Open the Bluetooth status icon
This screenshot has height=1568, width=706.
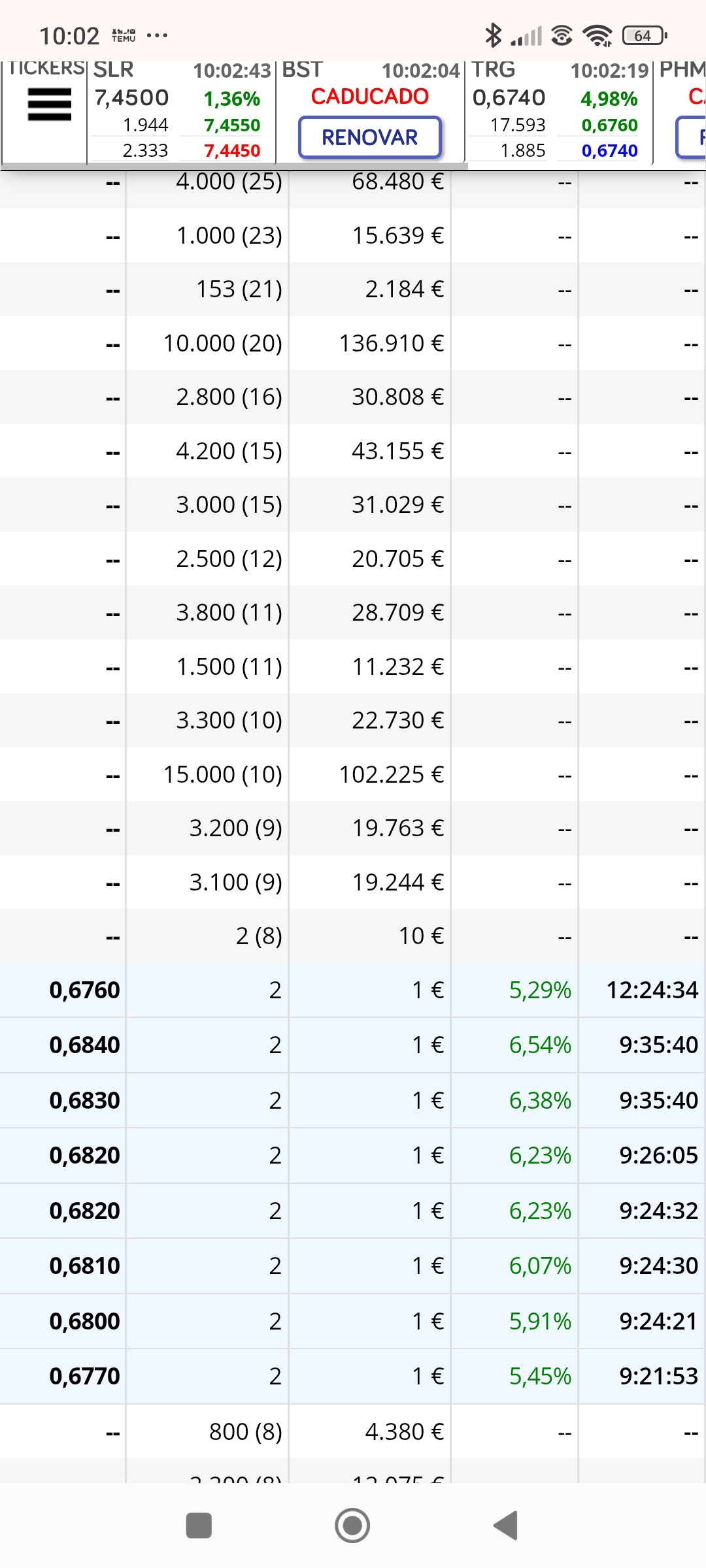[493, 35]
